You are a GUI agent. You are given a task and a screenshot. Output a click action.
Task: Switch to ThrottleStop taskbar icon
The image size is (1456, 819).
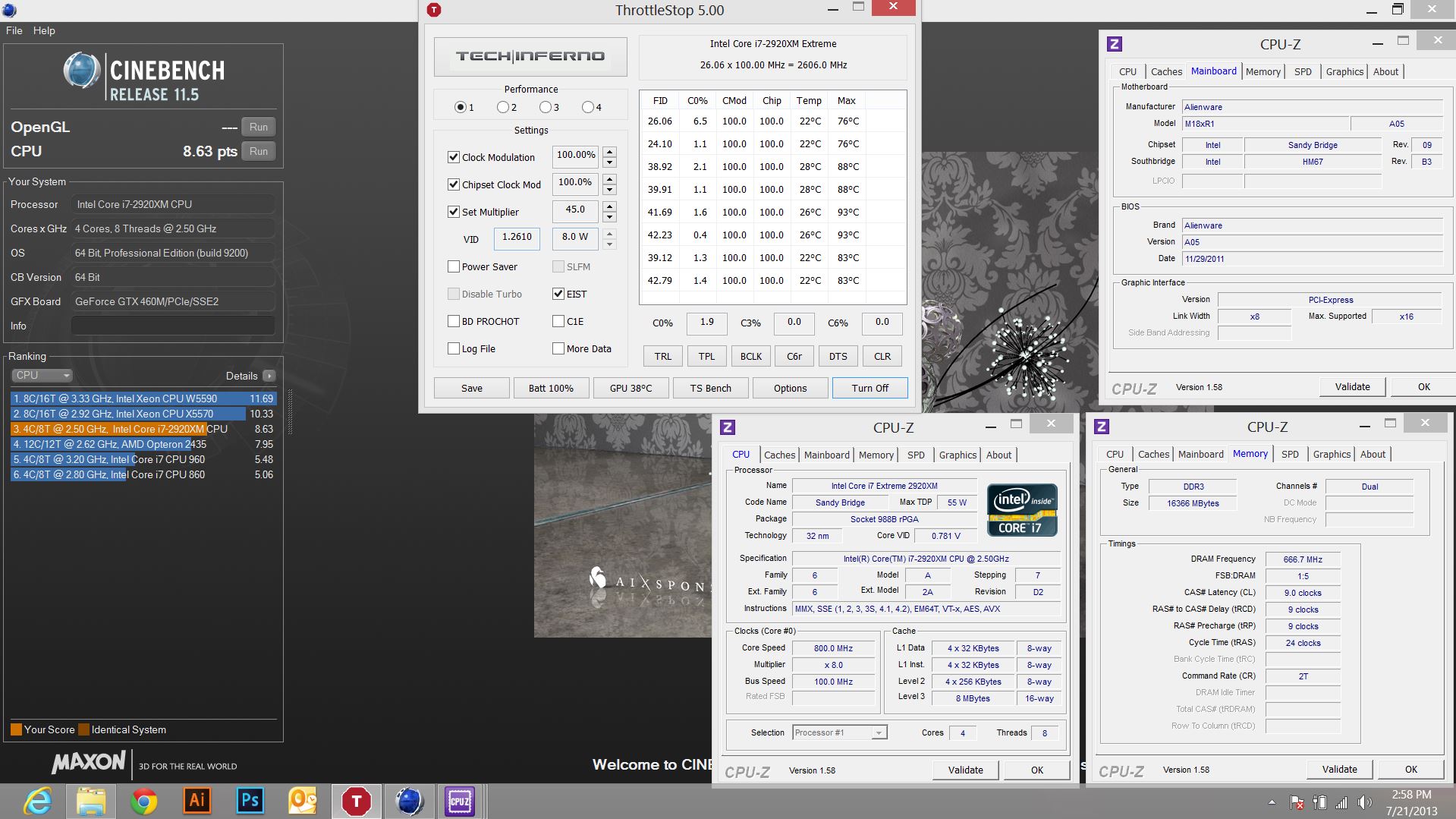point(356,802)
